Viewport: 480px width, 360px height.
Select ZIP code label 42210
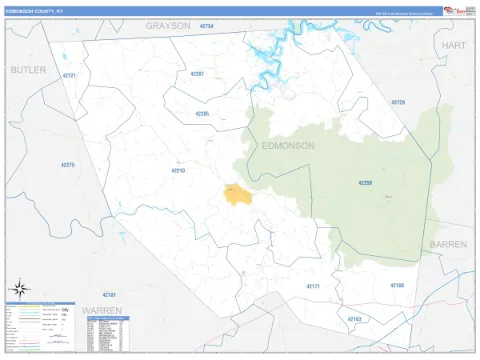178,171
